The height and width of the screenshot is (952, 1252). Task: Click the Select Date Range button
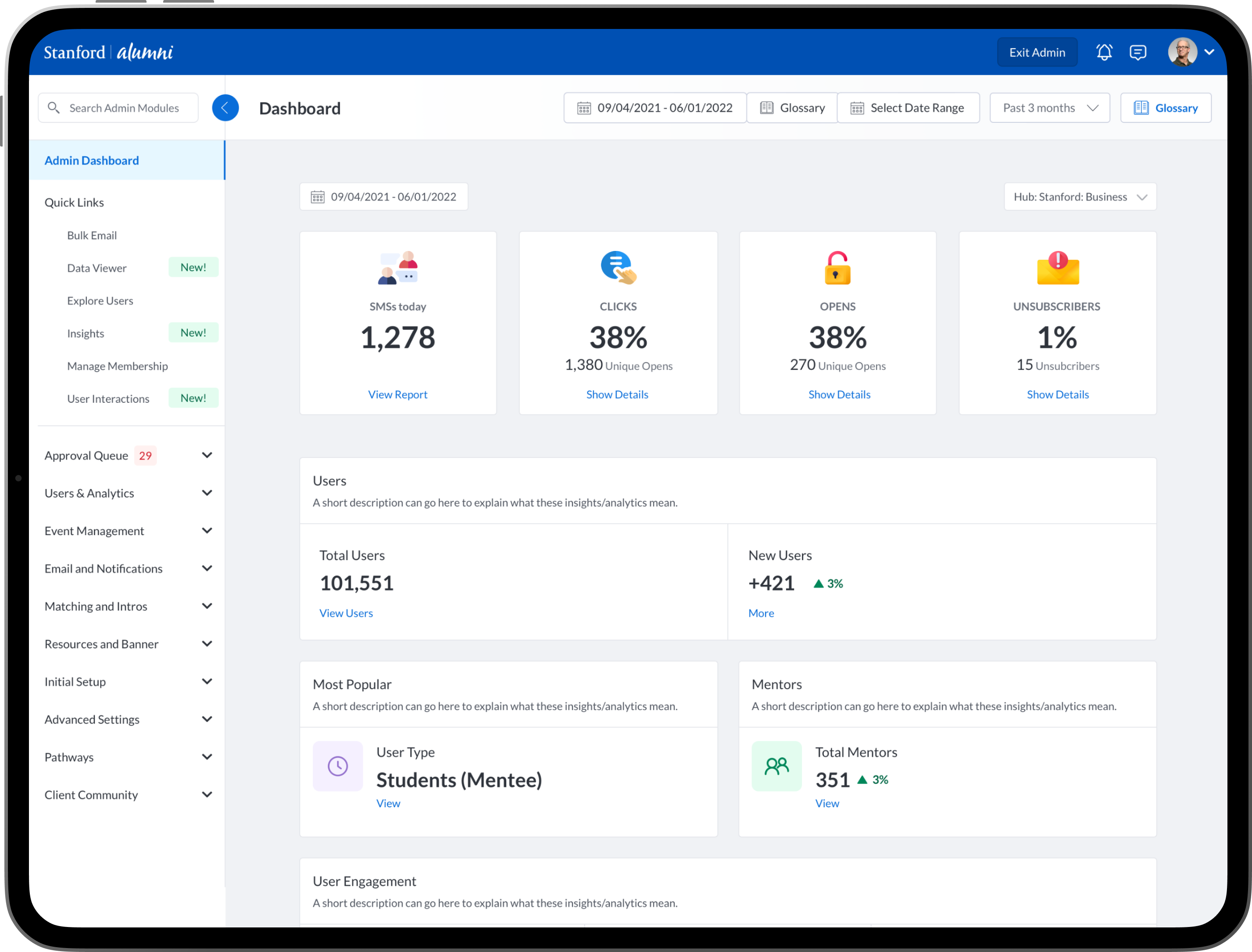click(x=908, y=107)
